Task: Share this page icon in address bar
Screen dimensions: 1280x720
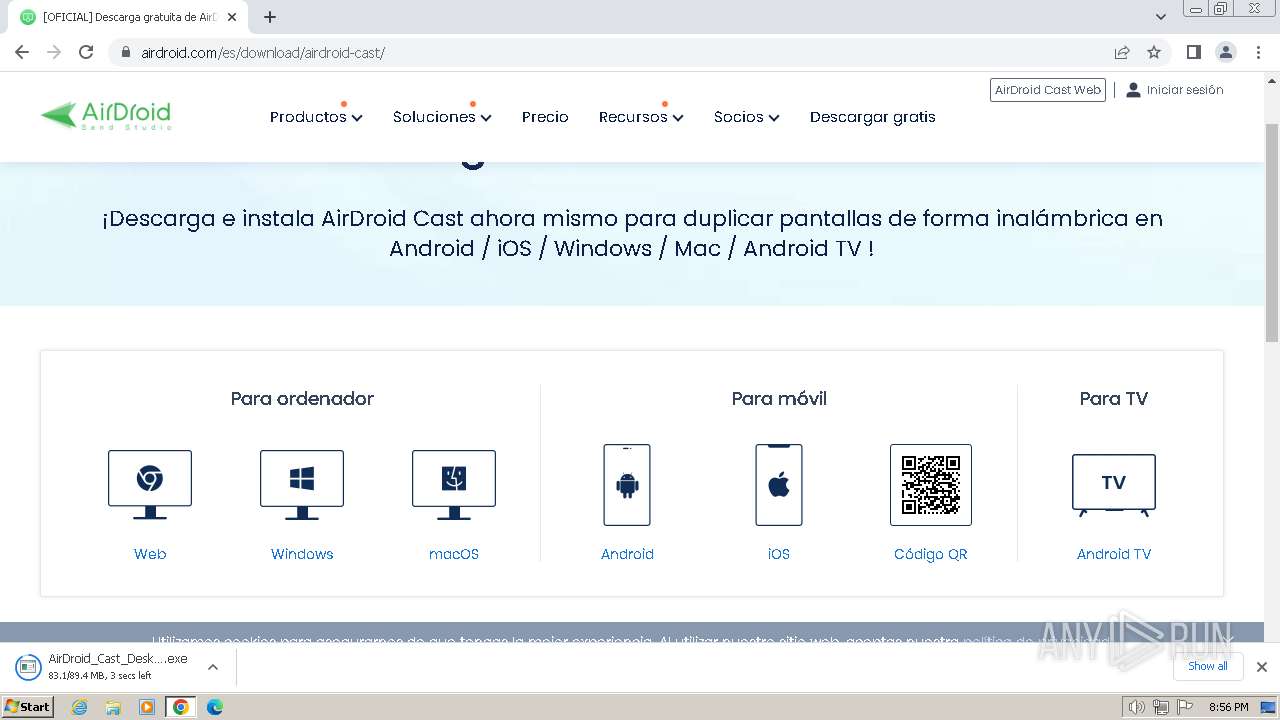Action: point(1122,52)
